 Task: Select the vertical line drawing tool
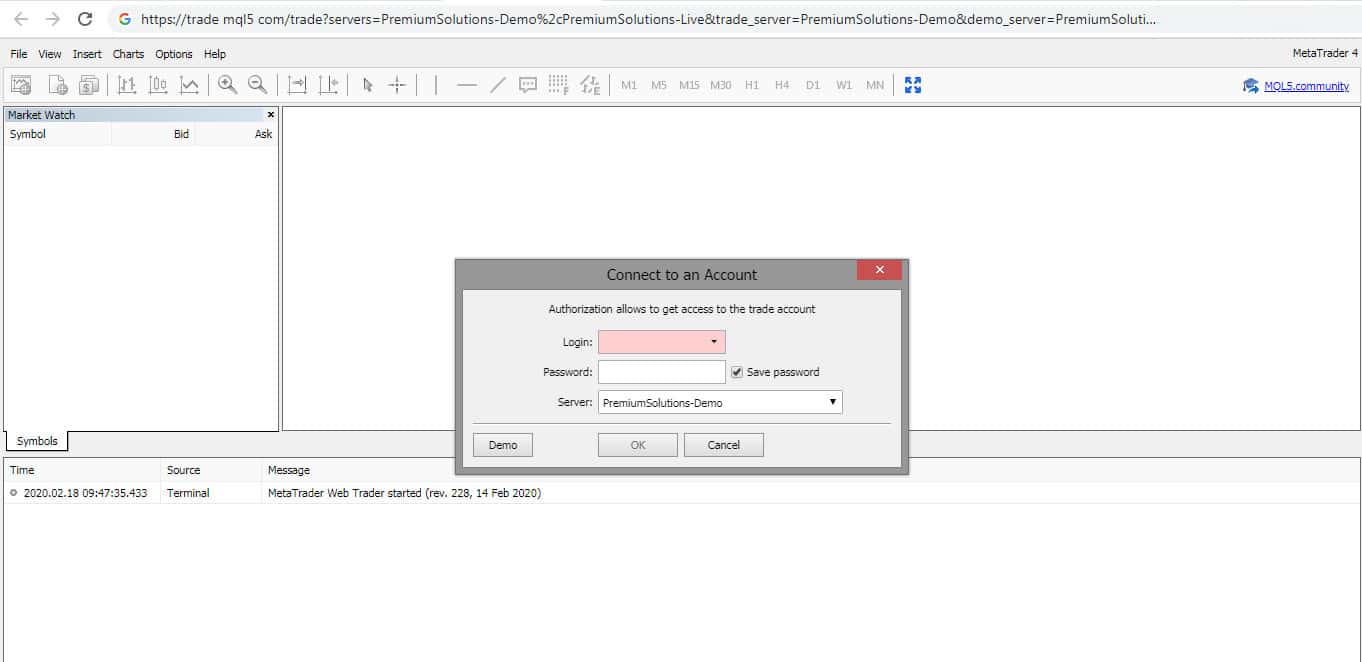coord(436,85)
